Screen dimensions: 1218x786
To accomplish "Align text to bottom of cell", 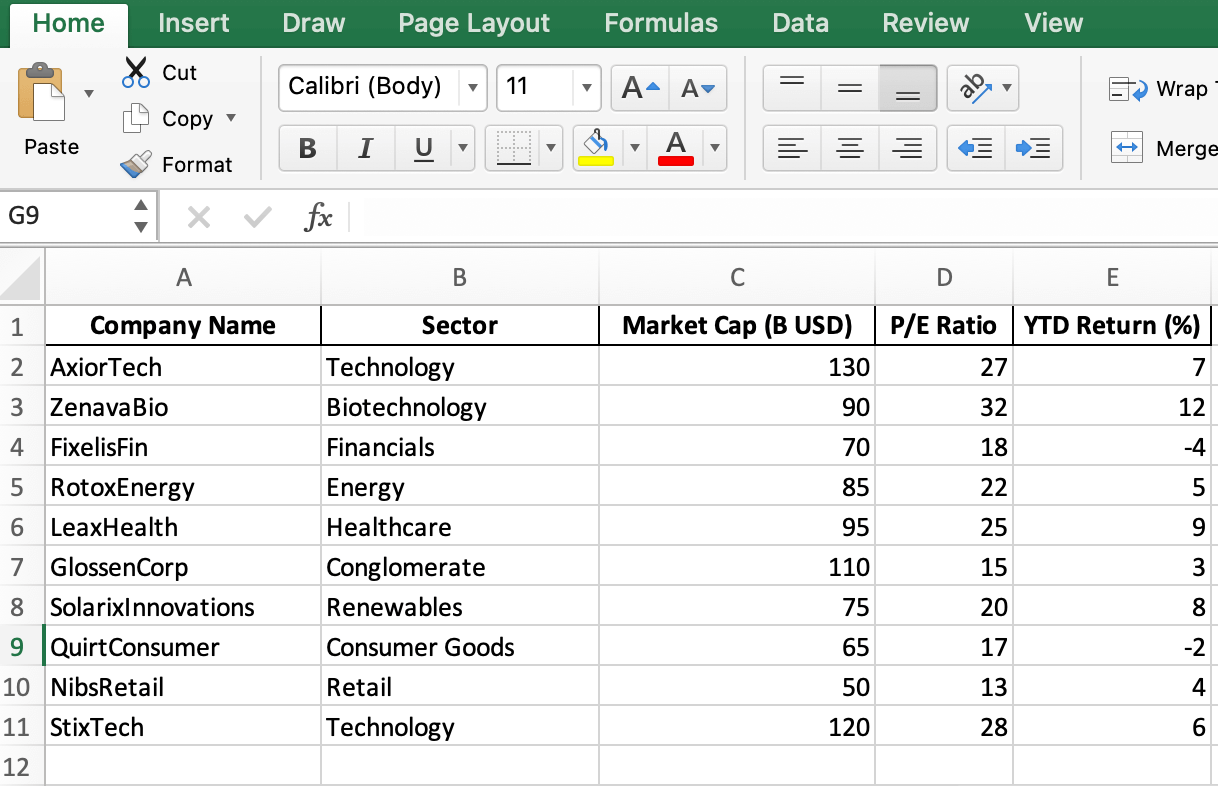I will 908,88.
